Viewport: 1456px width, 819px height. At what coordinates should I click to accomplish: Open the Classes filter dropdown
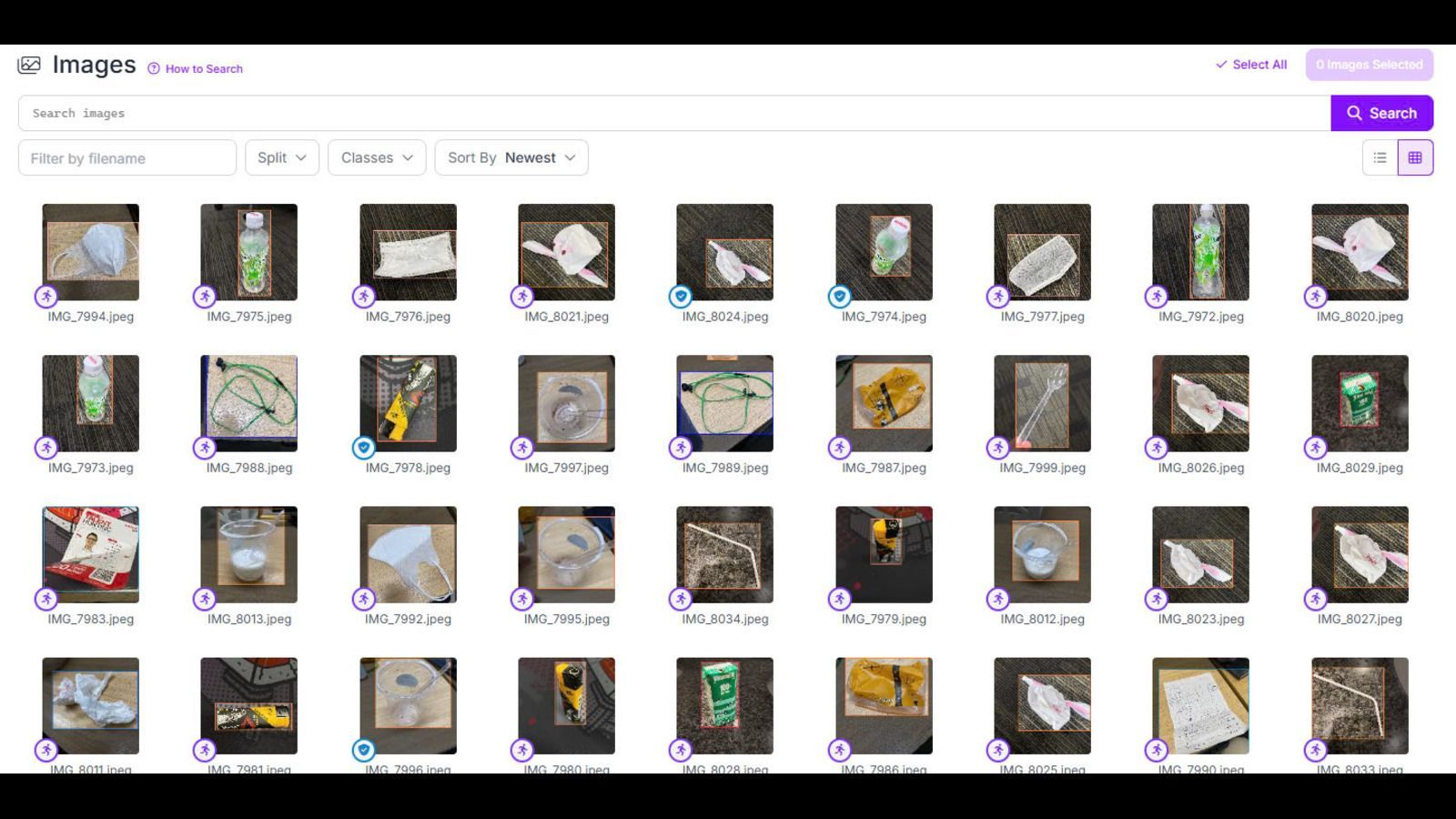(377, 157)
